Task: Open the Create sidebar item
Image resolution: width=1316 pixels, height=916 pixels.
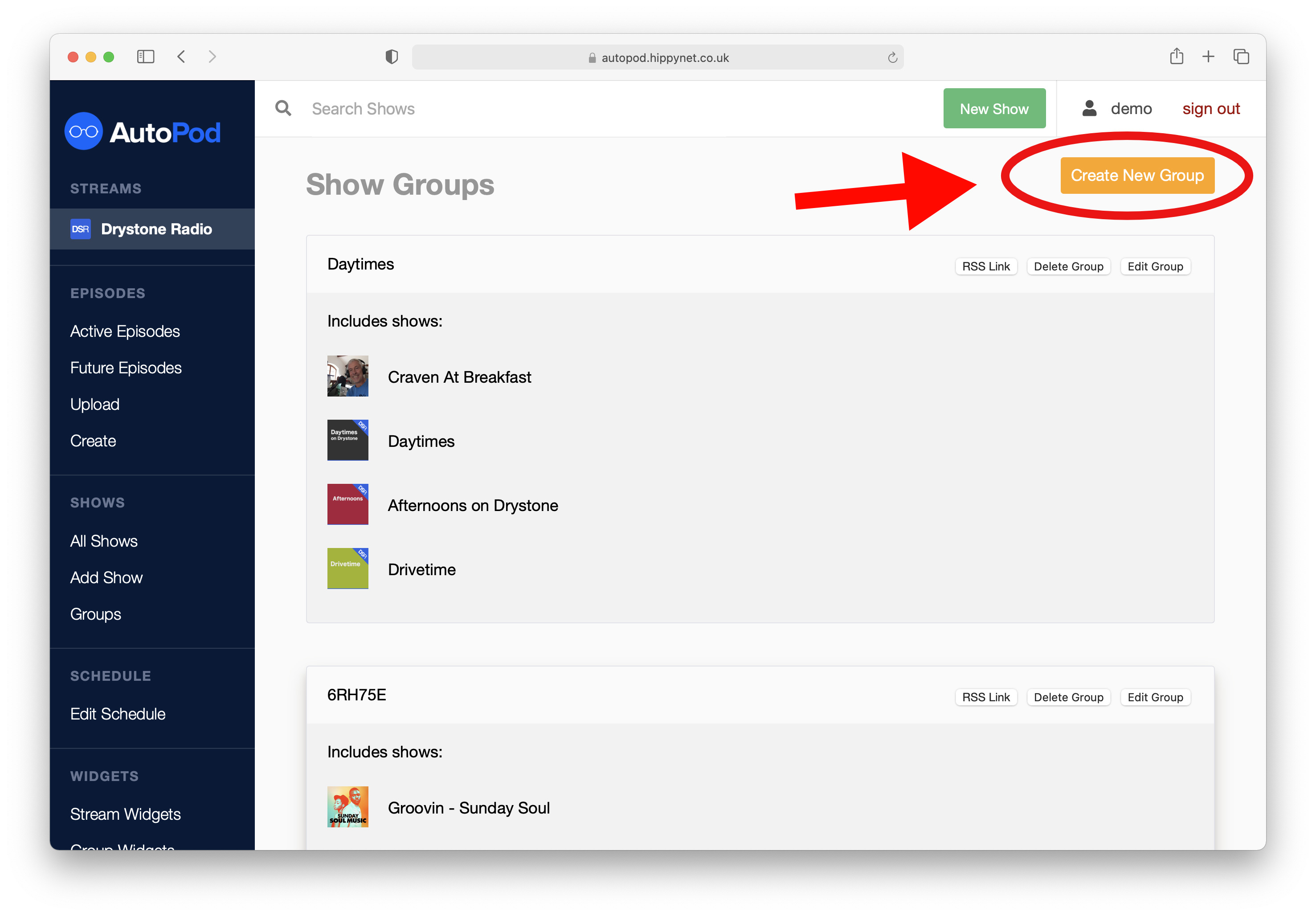Action: [x=93, y=441]
